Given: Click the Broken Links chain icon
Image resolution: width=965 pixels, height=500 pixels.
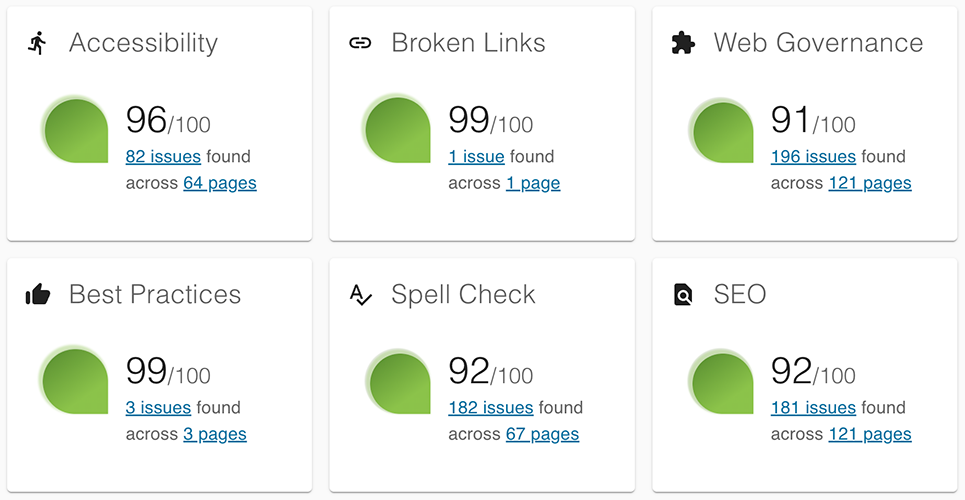Looking at the screenshot, I should pyautogui.click(x=360, y=43).
